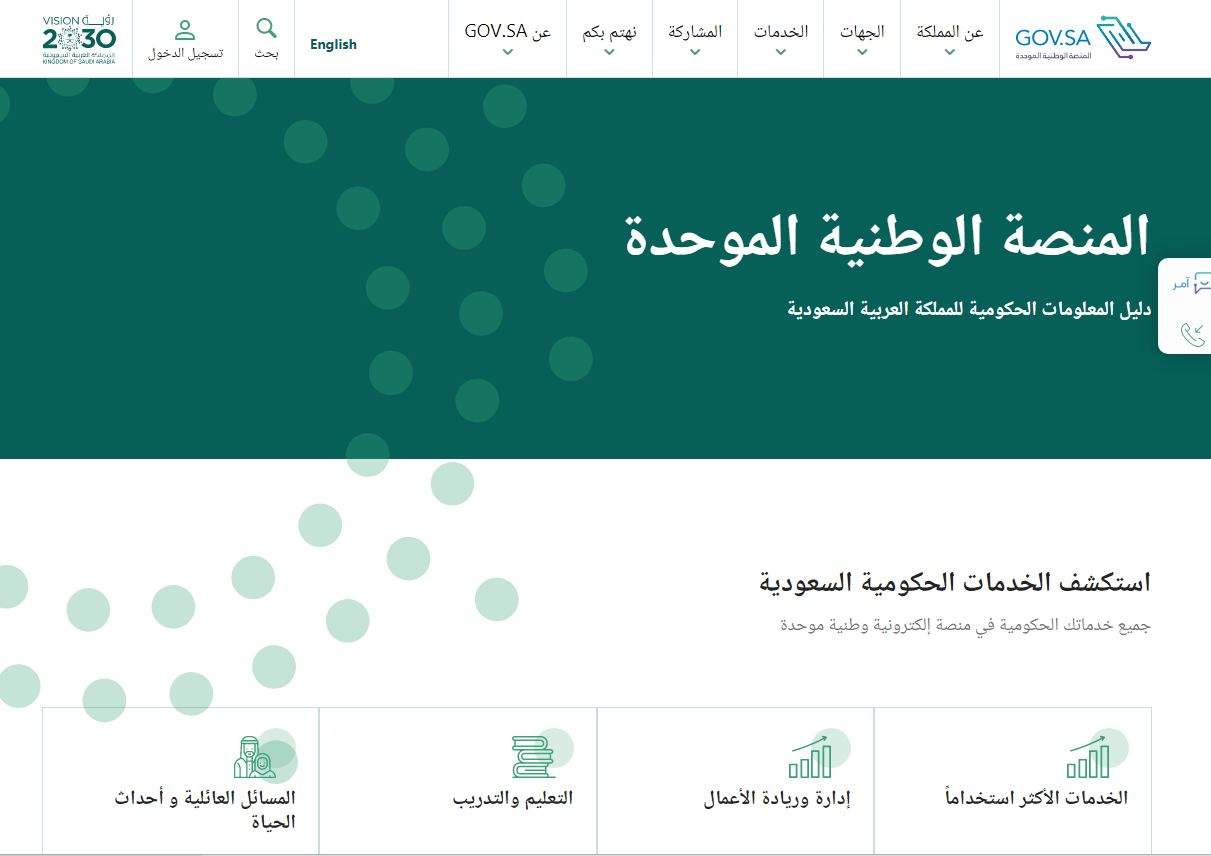Viewport: 1211px width, 856px height.
Task: Click the family issues person icon
Action: tap(254, 757)
